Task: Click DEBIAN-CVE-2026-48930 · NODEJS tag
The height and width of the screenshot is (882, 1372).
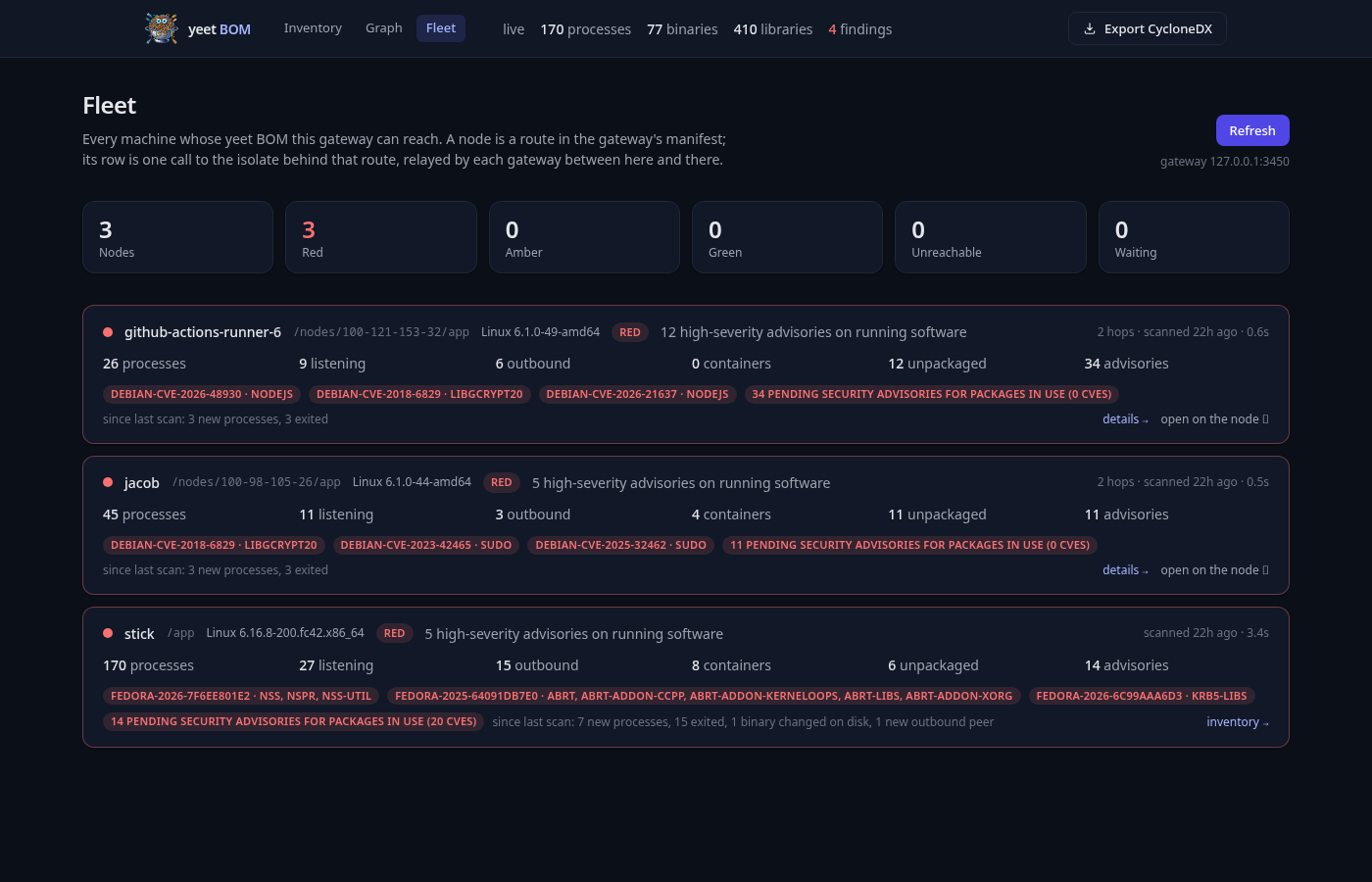Action: 202,394
